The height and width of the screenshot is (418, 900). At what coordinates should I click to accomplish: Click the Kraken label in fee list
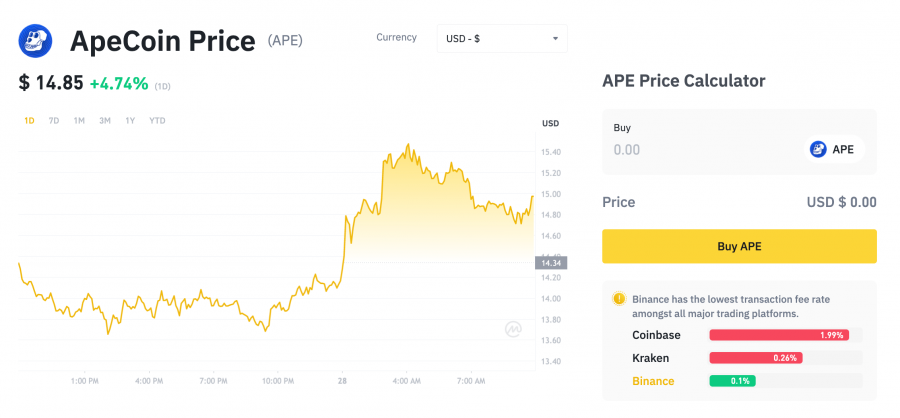pos(650,358)
